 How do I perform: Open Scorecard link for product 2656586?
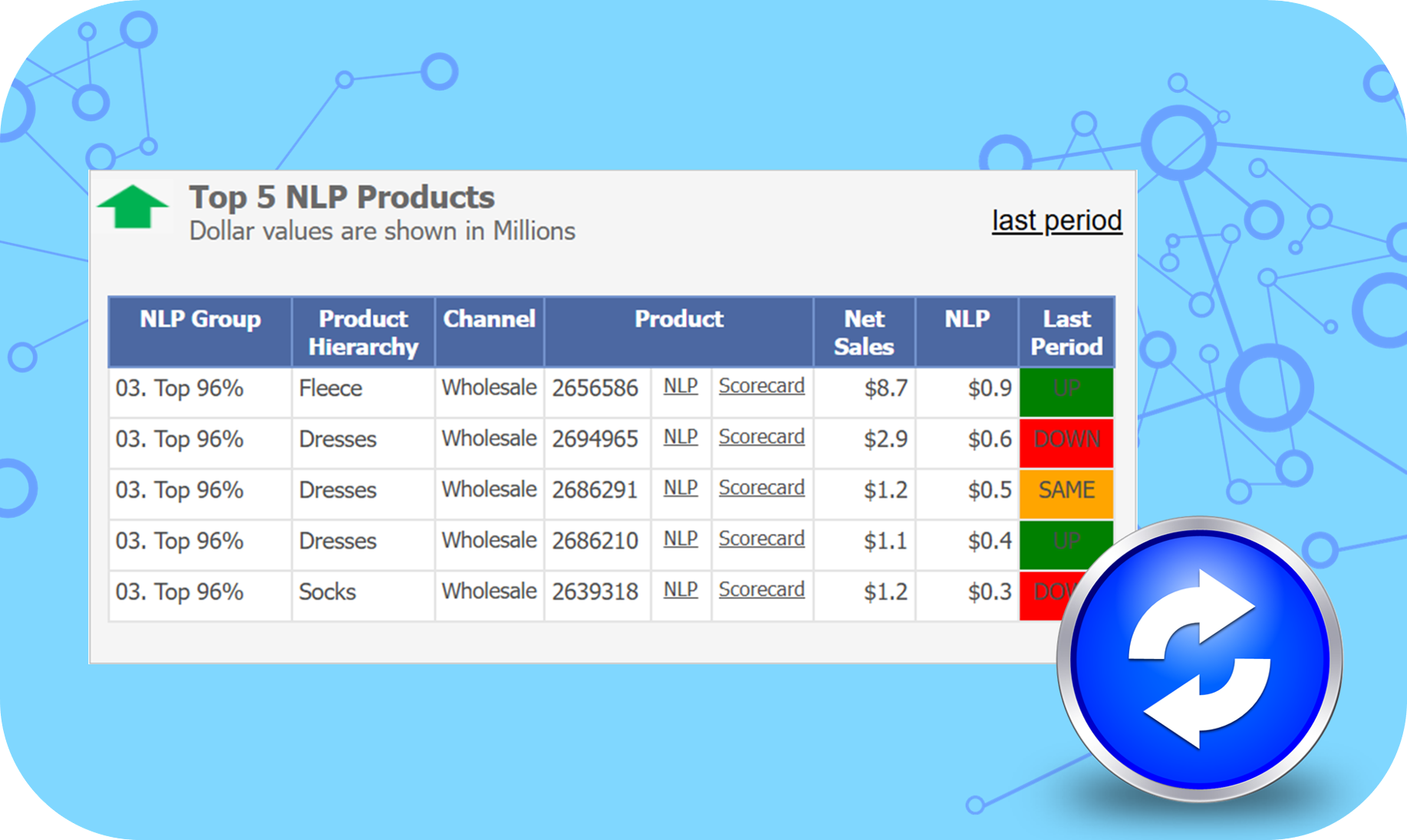coord(761,386)
